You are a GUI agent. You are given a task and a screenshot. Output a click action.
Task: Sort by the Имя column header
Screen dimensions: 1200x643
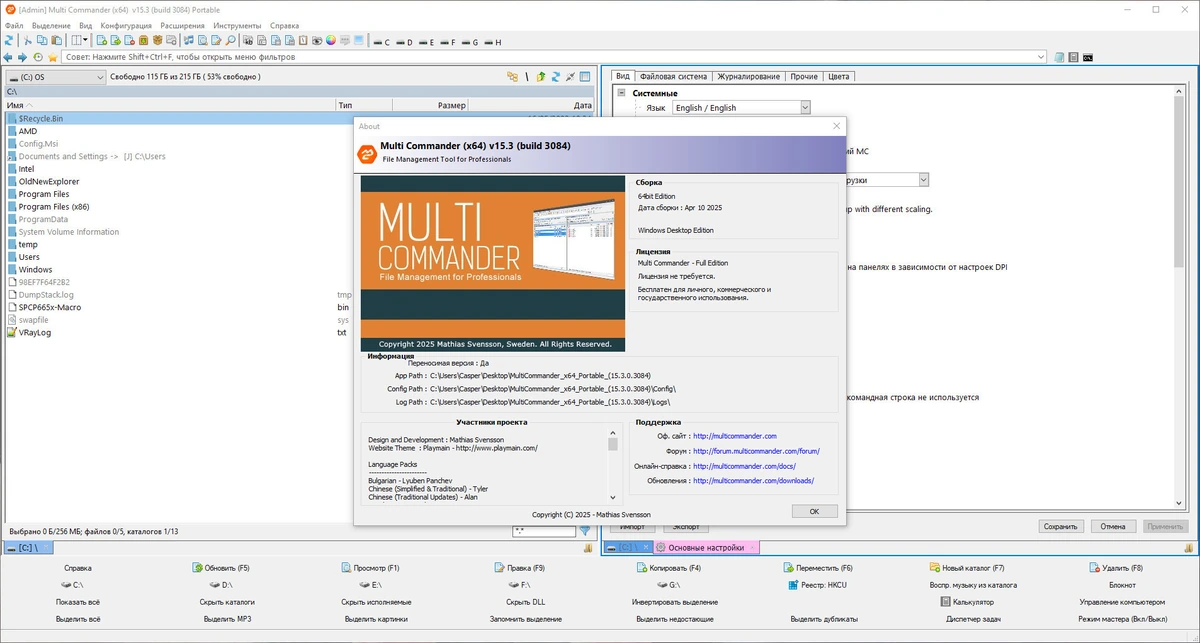pos(168,105)
